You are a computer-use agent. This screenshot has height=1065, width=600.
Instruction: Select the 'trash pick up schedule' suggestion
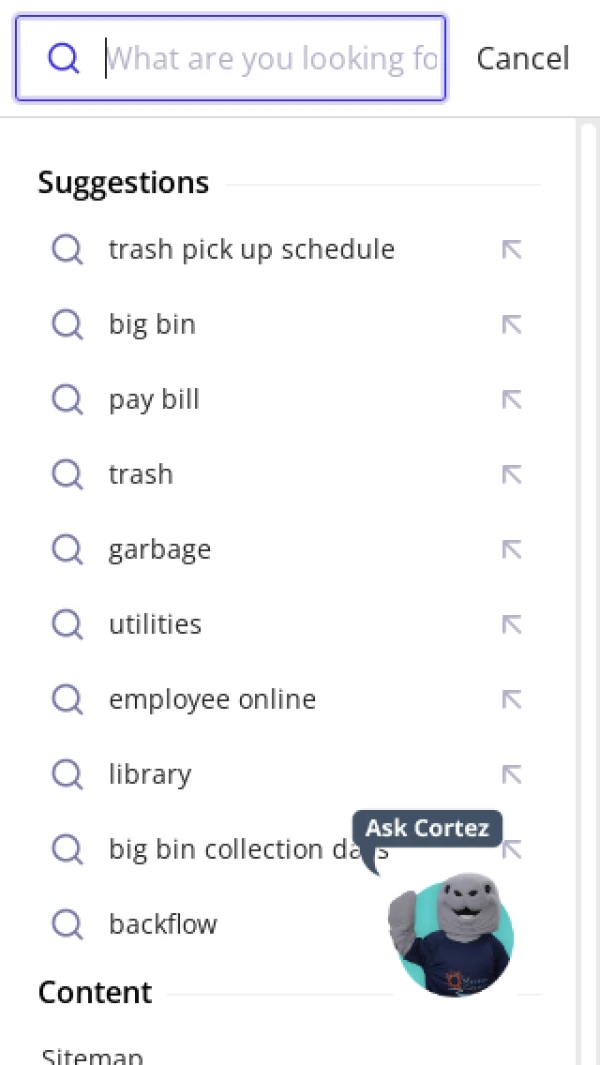251,250
